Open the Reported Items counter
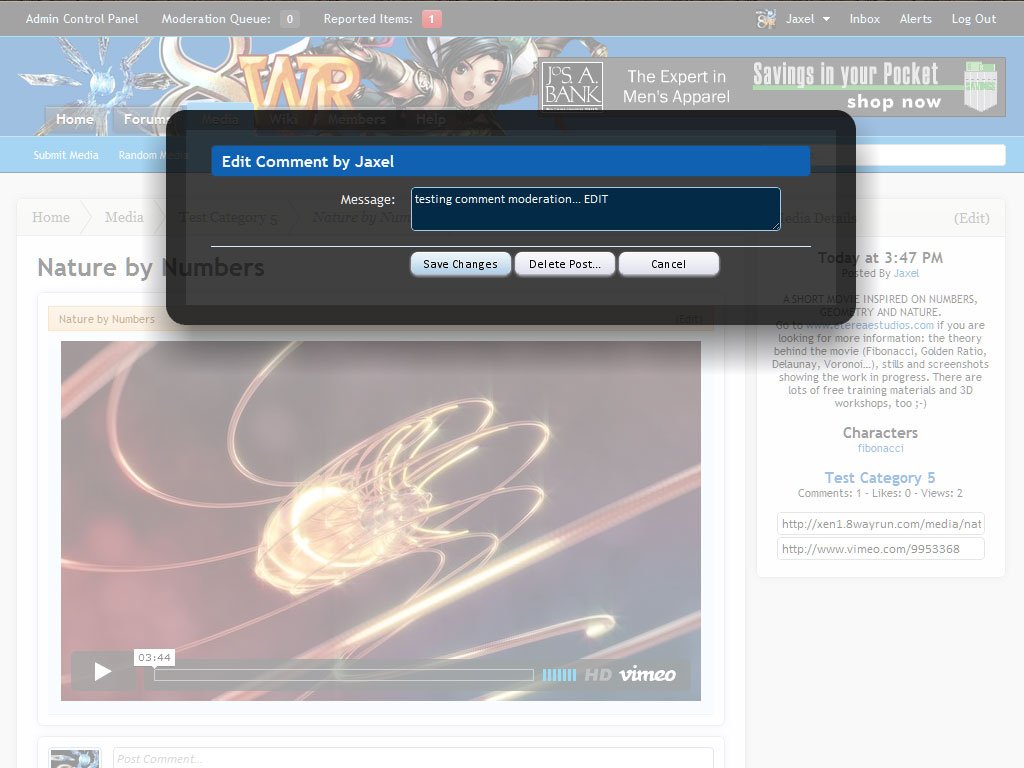 [x=383, y=19]
